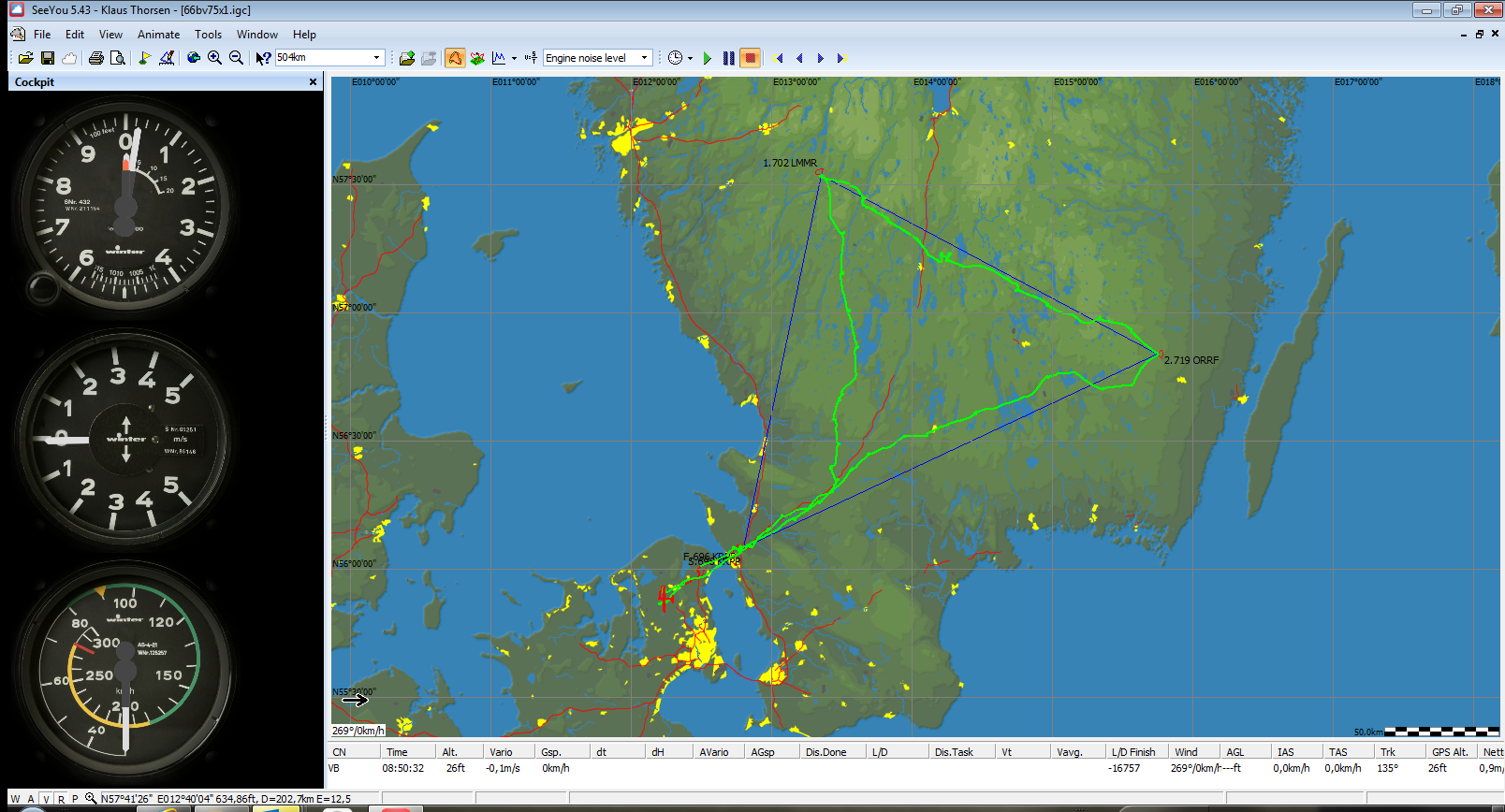Image resolution: width=1505 pixels, height=812 pixels.
Task: Restore the inner document window
Action: point(1480,35)
